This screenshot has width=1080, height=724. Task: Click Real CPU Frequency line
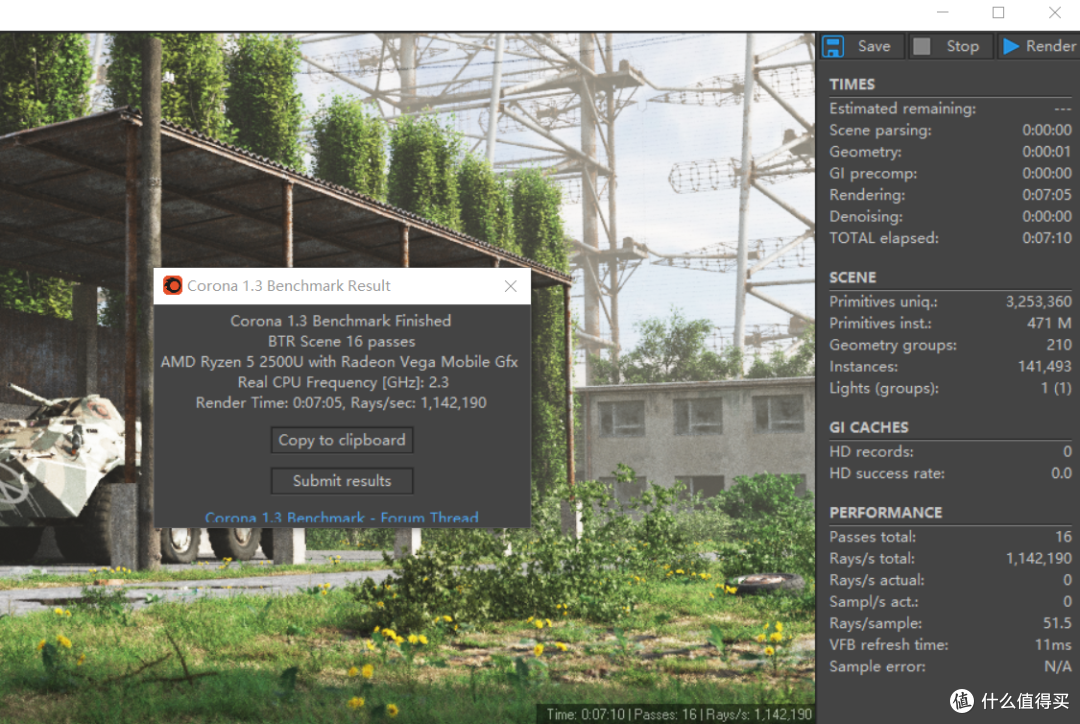(x=343, y=382)
